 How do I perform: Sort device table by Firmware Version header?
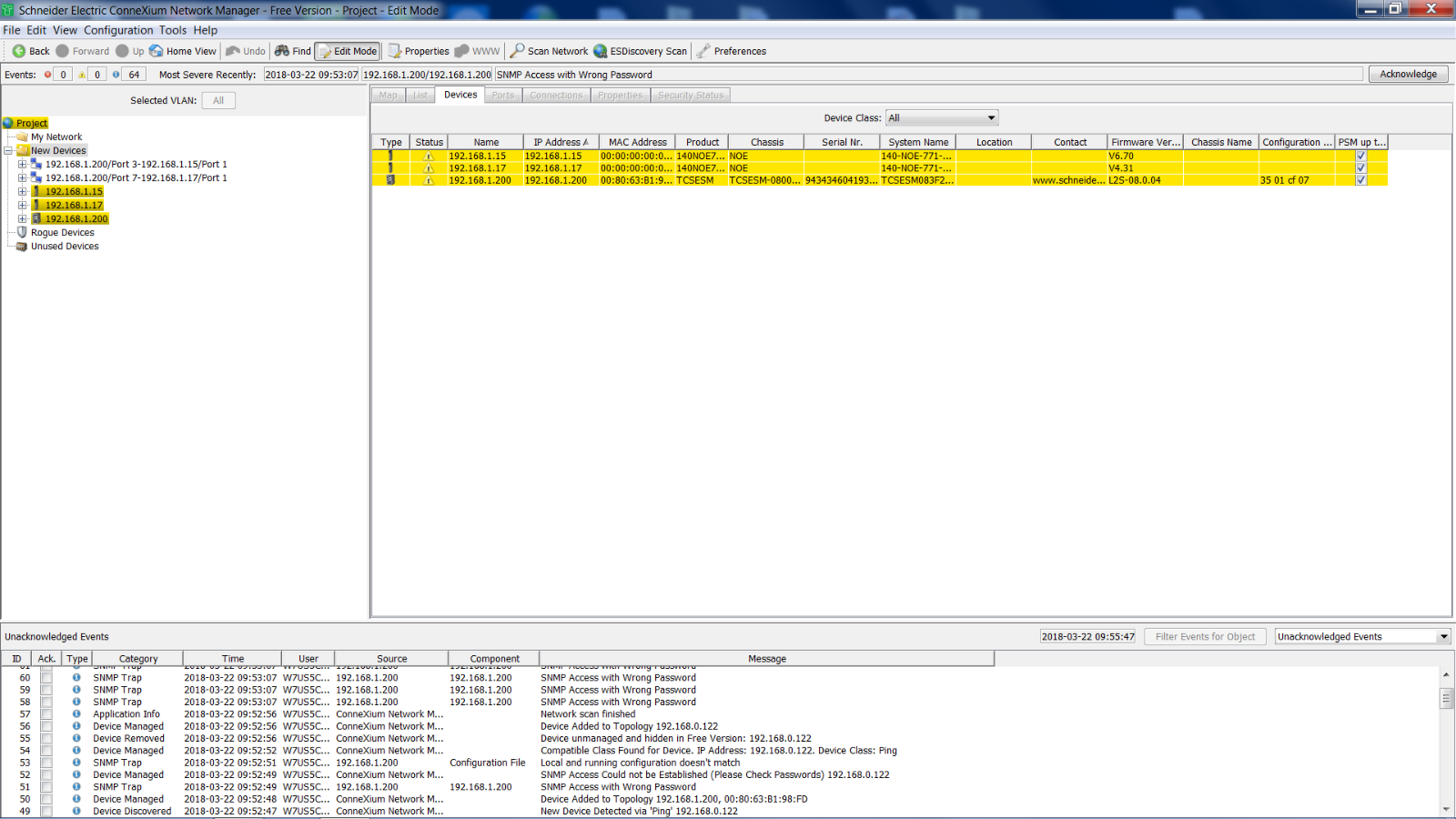(1145, 142)
